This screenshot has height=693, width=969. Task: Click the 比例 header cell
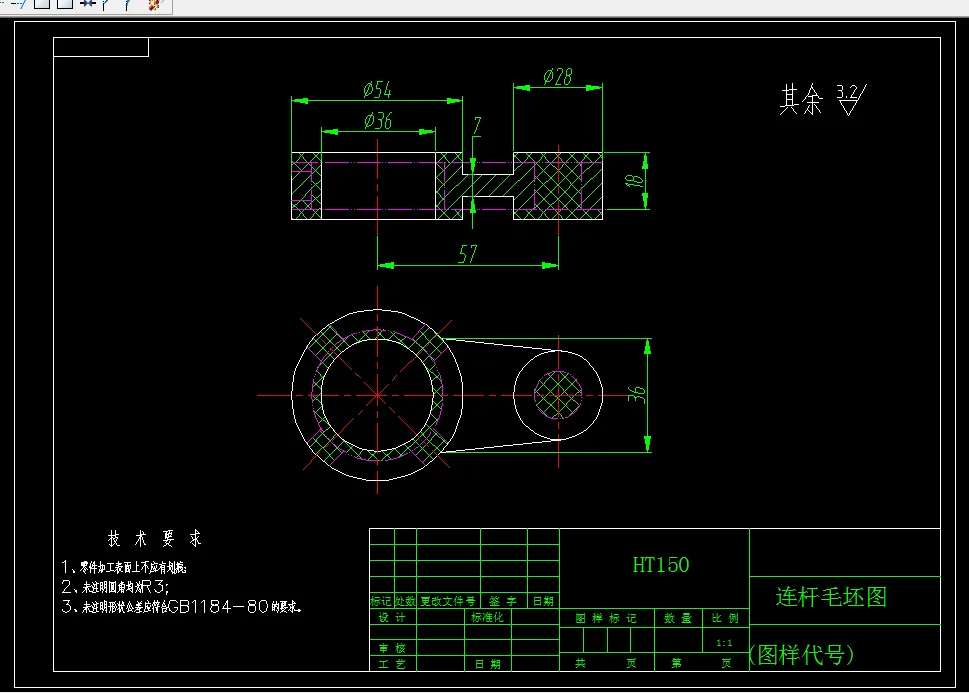(725, 618)
